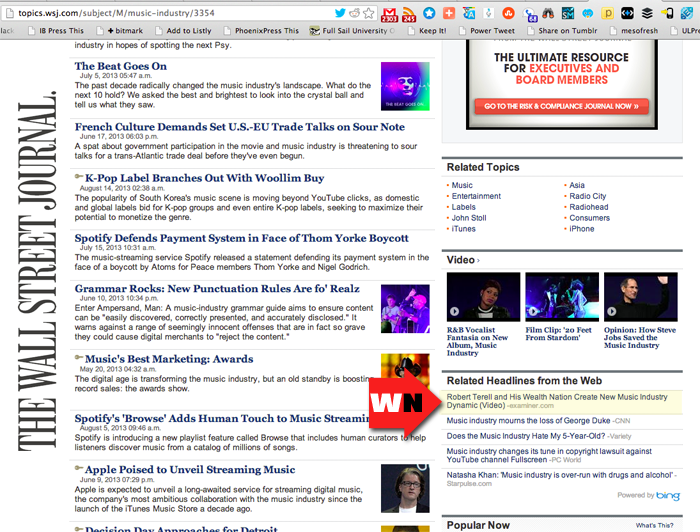700x532 pixels.
Task: Click the key icon beside Music's Best Marketing
Action: [x=79, y=357]
